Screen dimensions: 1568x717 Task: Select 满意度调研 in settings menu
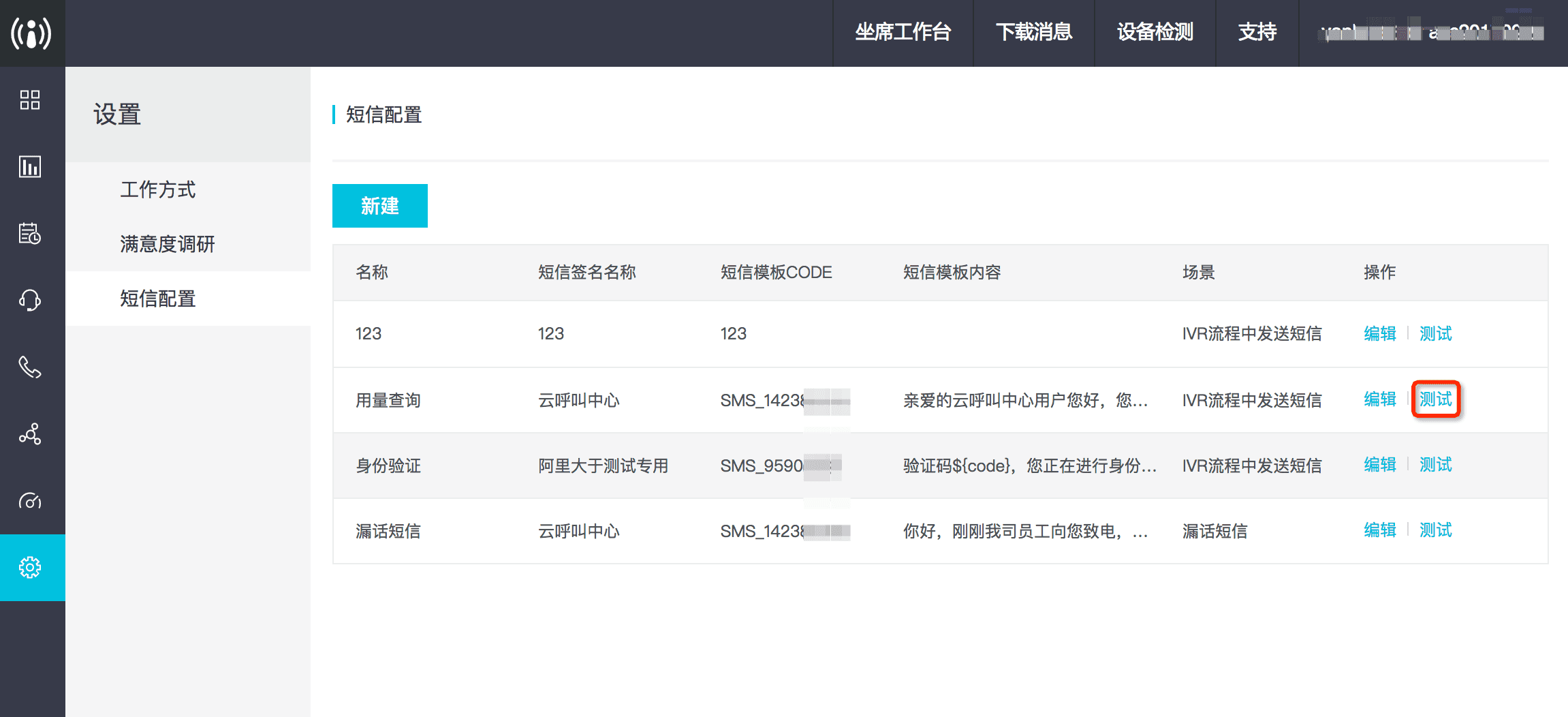pyautogui.click(x=168, y=244)
